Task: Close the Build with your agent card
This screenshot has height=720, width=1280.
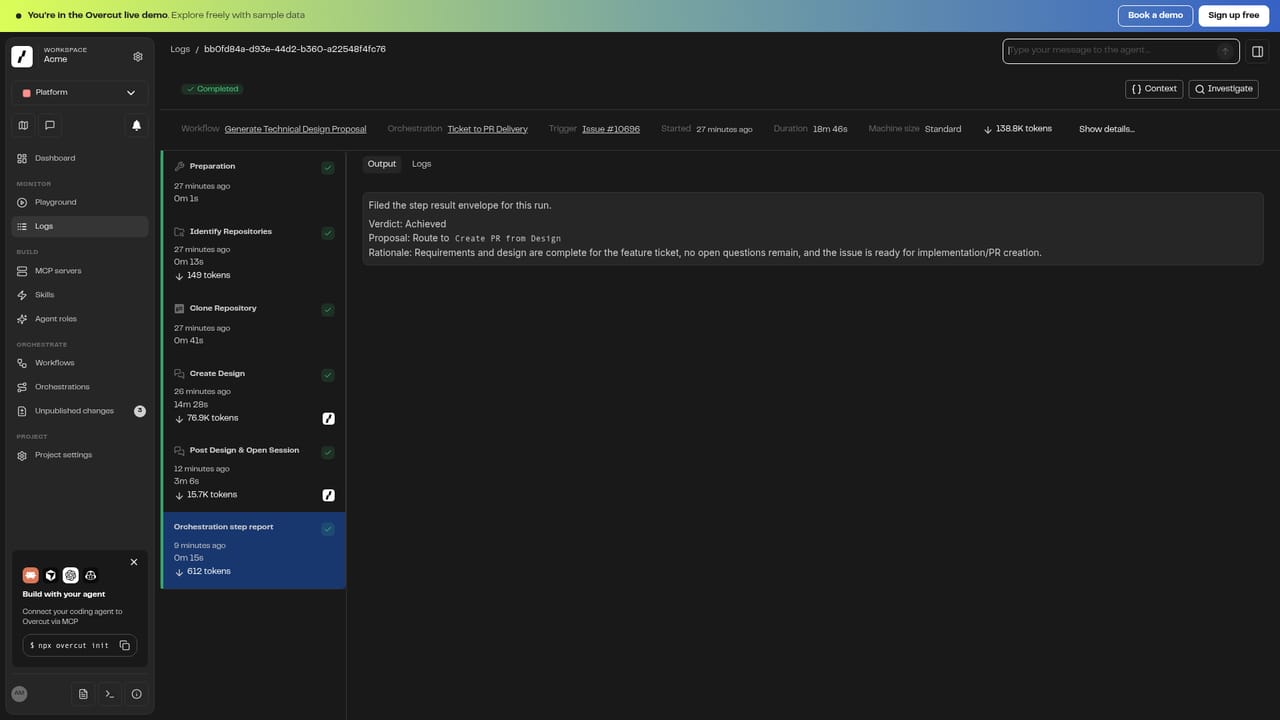Action: pos(134,562)
